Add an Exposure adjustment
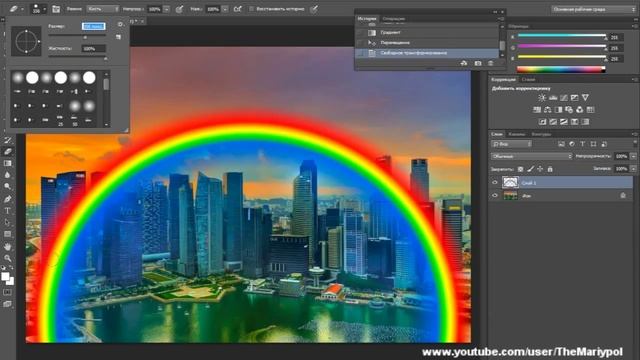640x360 pixels. tap(574, 98)
